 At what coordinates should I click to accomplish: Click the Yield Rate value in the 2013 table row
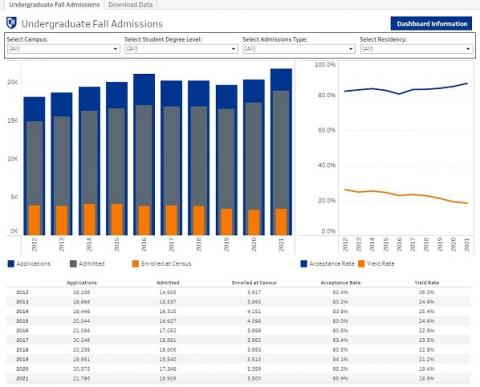[x=427, y=302]
